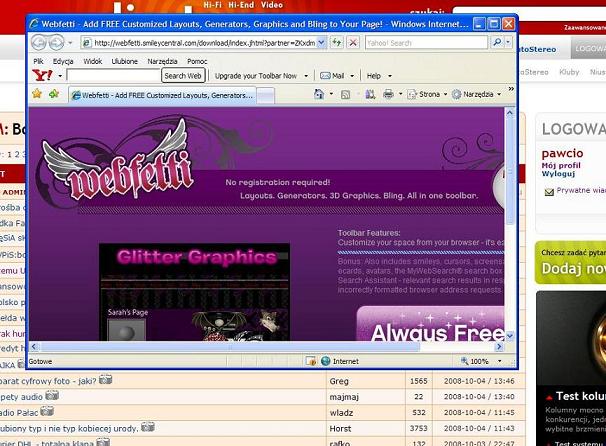Click the vertical scrollbar up arrow
This screenshot has width=606, height=446.
(509, 113)
